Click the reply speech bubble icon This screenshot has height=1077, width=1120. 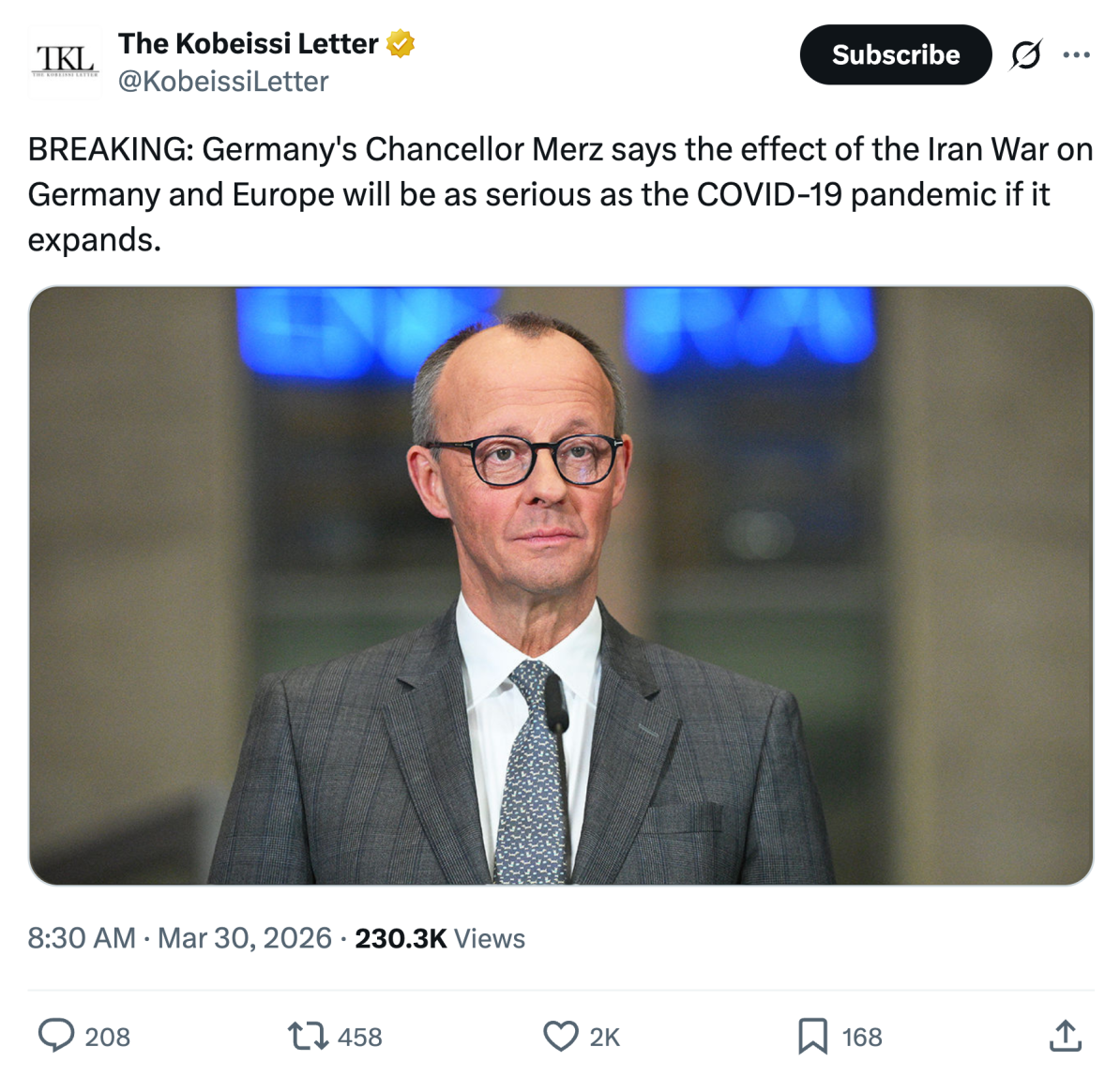(x=56, y=1036)
